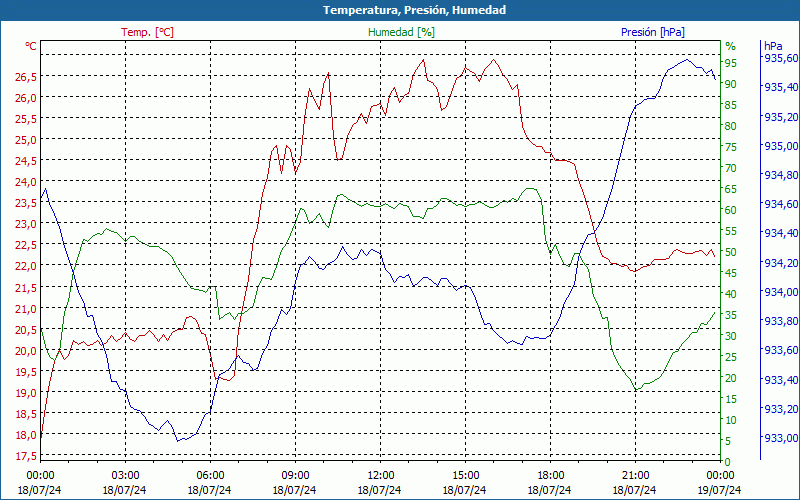Click the '934,40' pressure axis value
Viewport: 800px width, 500px height.
pyautogui.click(x=781, y=233)
